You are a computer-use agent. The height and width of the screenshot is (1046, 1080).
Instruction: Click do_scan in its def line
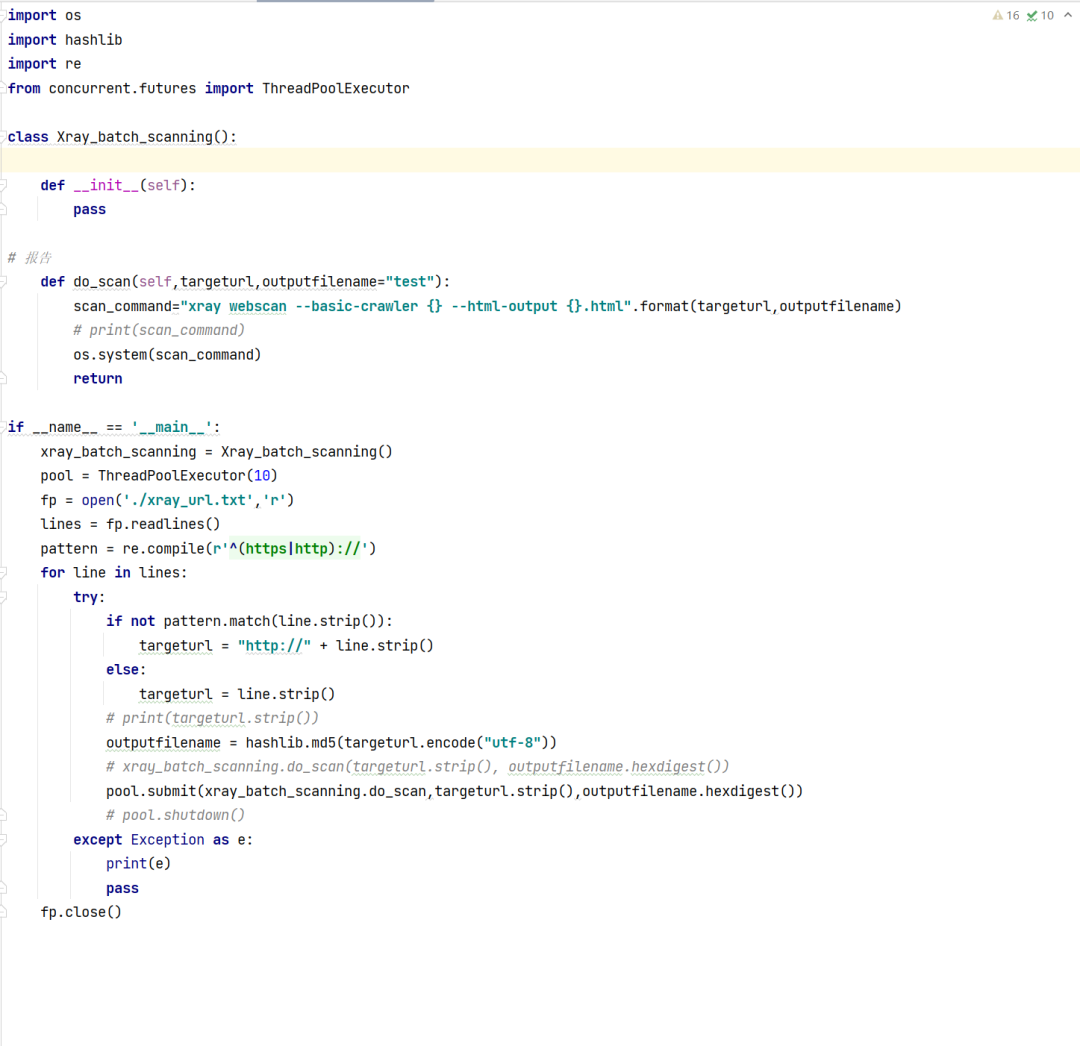(x=102, y=282)
